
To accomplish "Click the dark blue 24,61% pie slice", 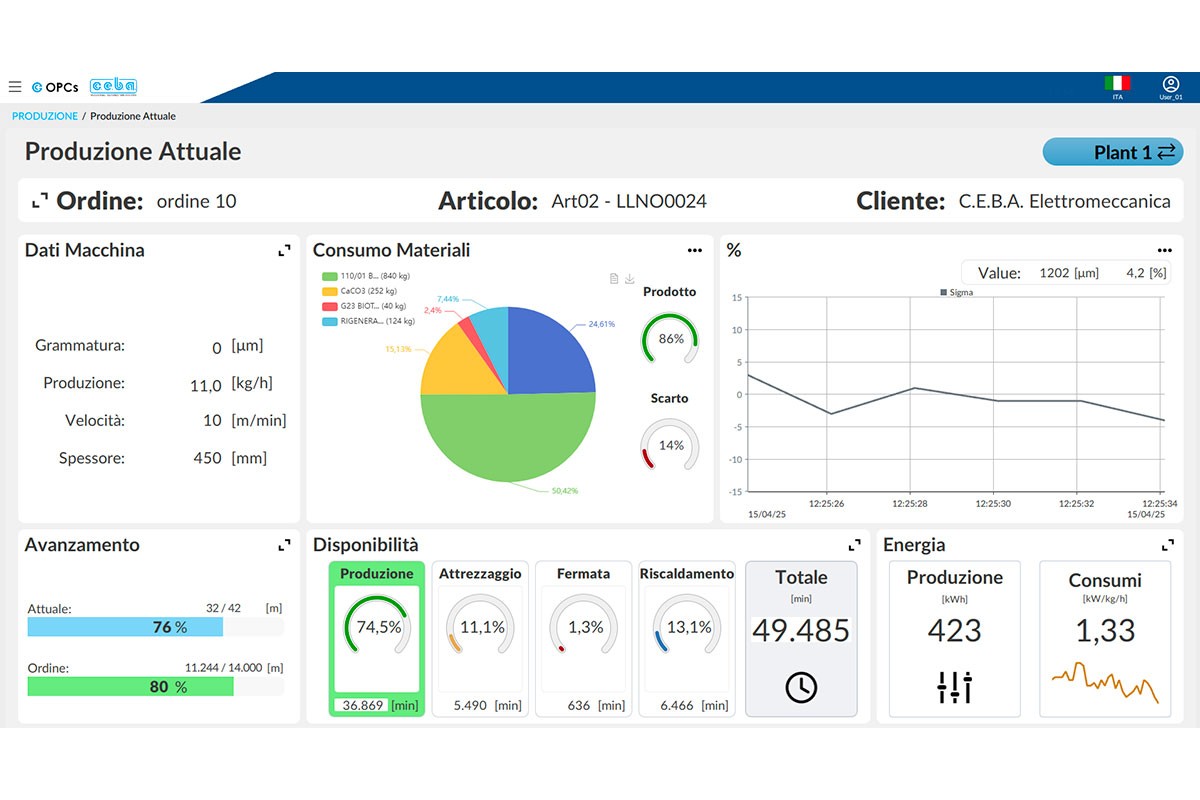I will tap(550, 350).
